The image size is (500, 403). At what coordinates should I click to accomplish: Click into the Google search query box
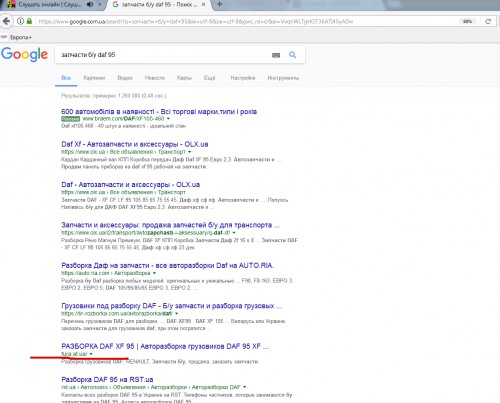click(163, 55)
